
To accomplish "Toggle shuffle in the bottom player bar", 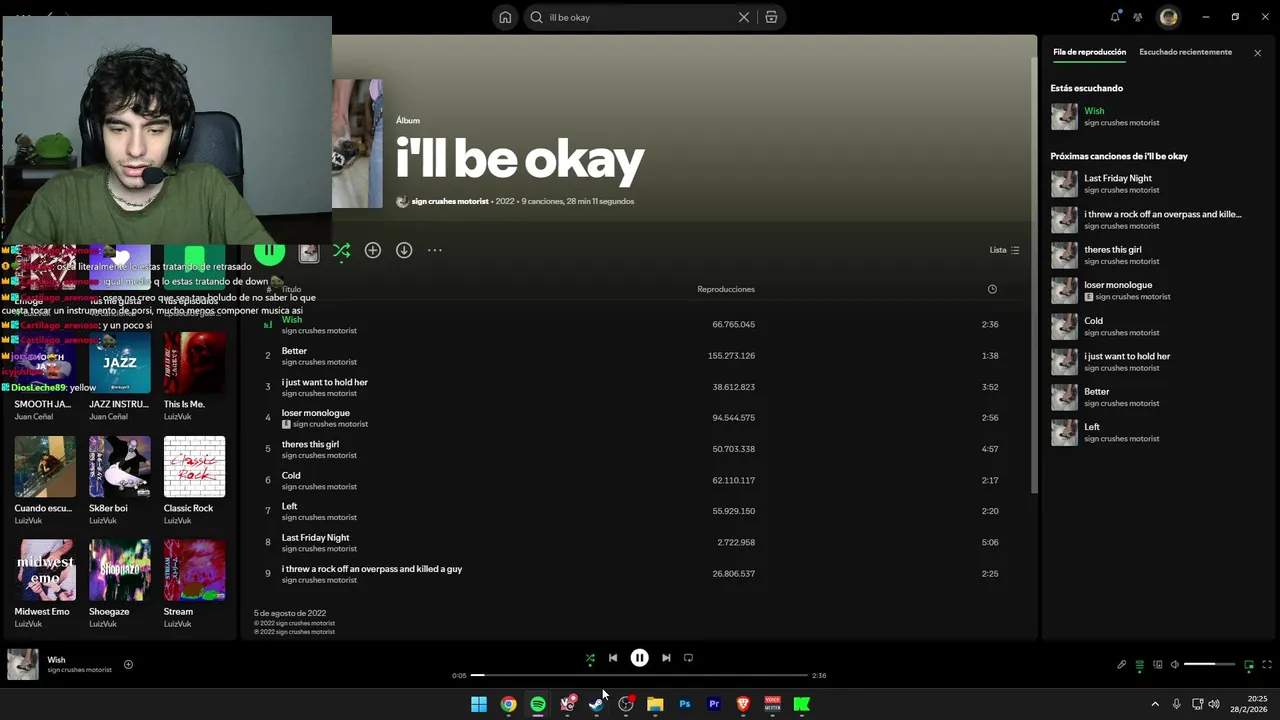I will click(x=590, y=658).
